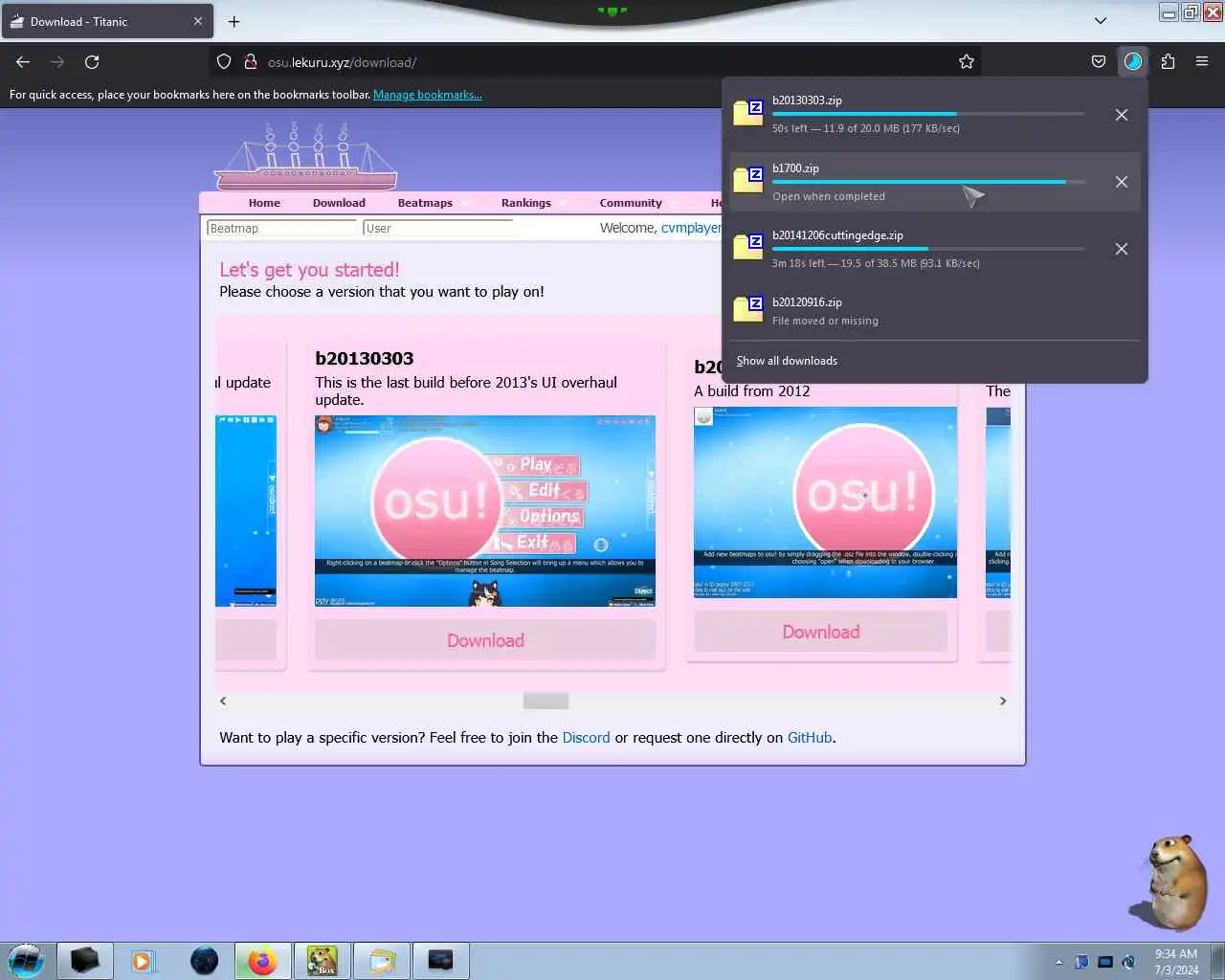
Task: Open the Beatmaps menu item
Action: [425, 203]
